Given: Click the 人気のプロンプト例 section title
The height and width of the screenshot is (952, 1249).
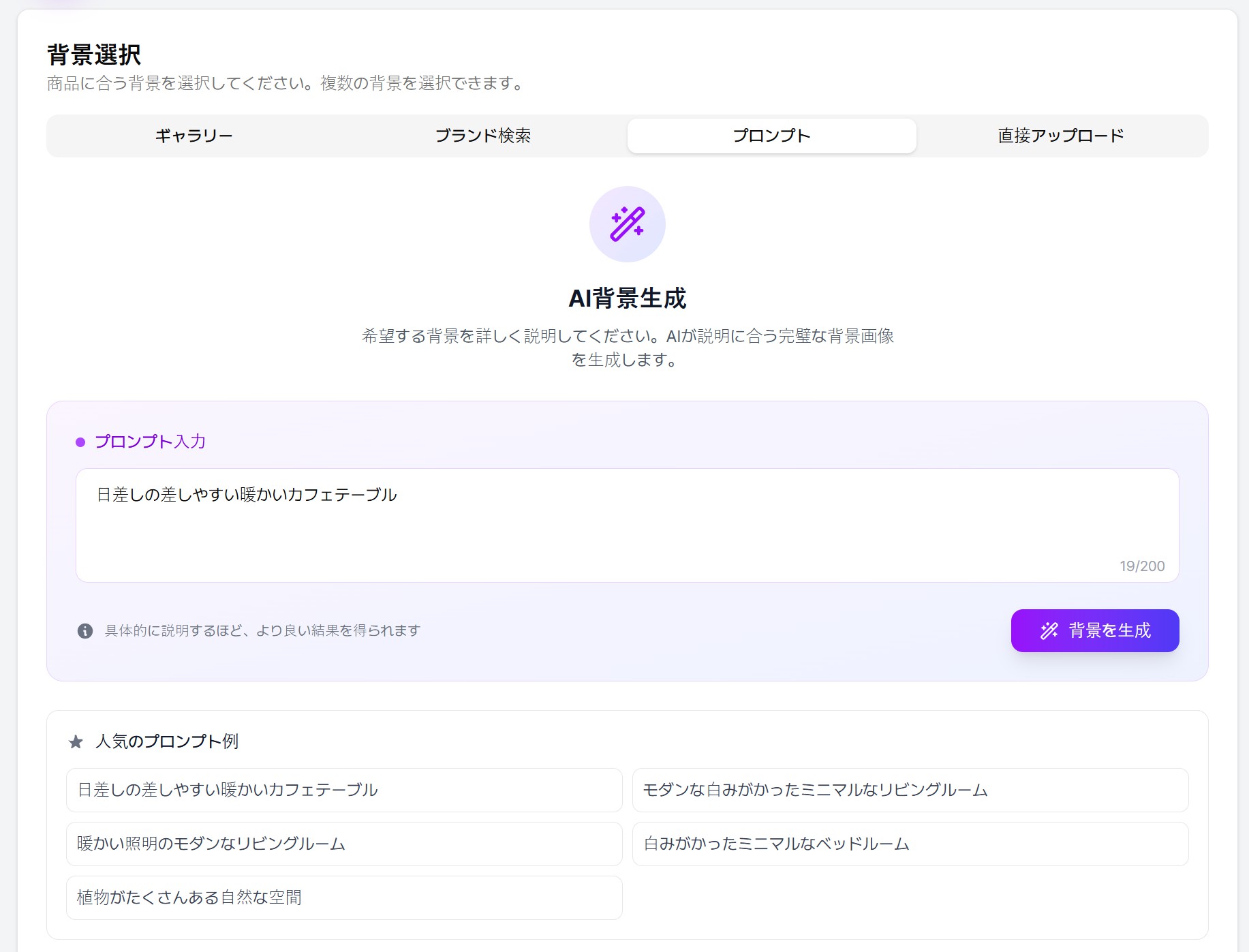Looking at the screenshot, I should 167,741.
